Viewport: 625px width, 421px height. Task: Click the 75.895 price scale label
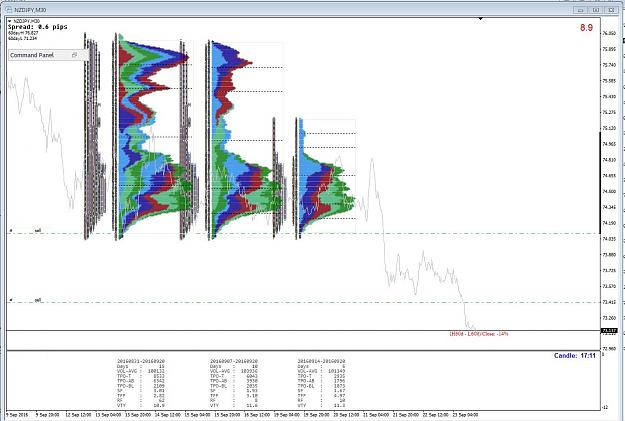coord(609,49)
